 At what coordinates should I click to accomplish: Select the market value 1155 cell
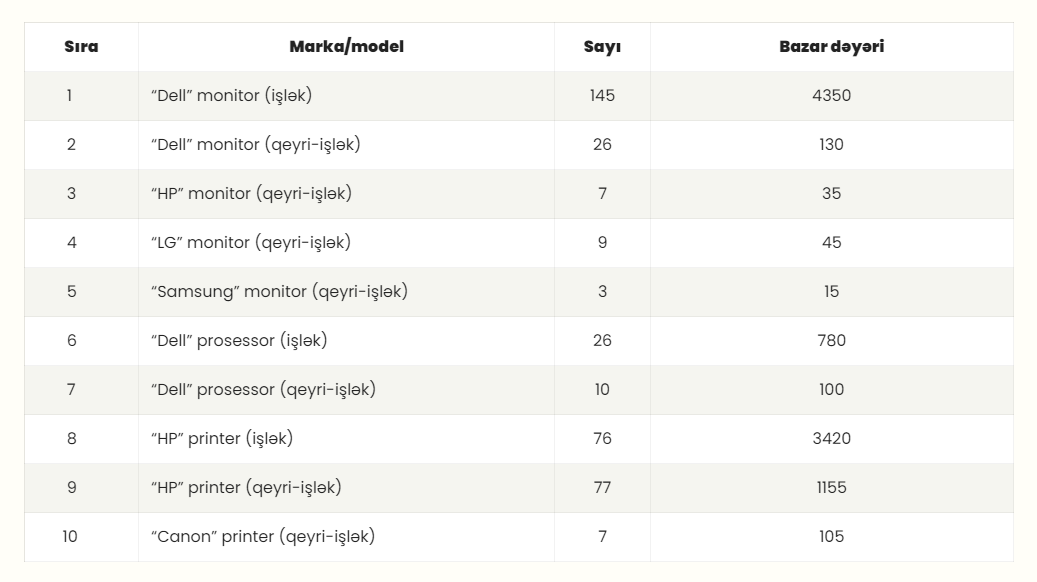(831, 488)
